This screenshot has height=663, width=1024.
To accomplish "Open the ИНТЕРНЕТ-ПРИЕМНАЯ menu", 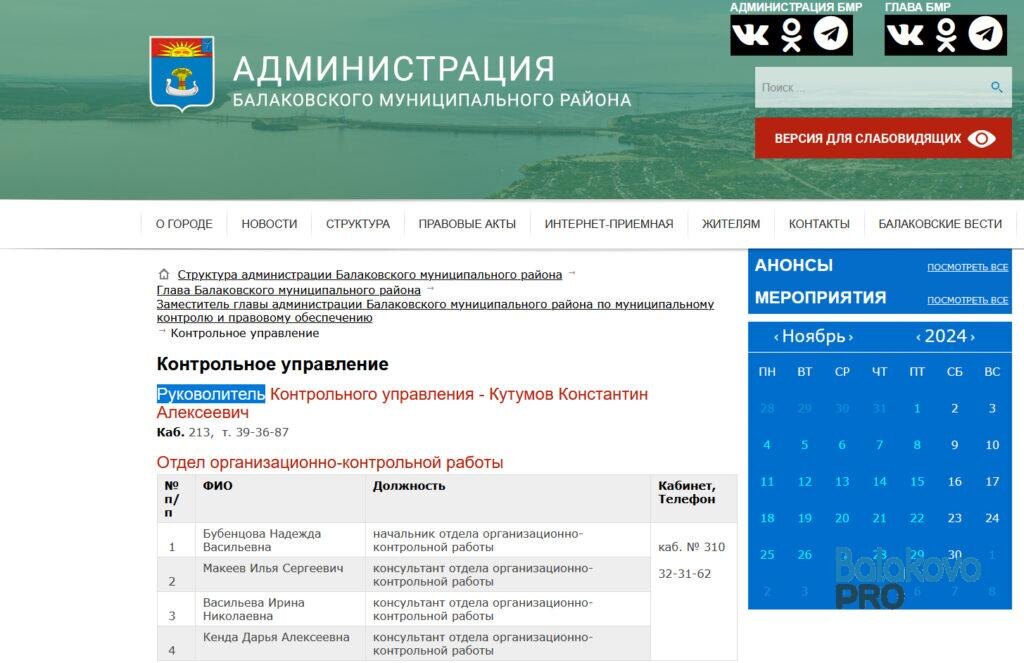I will pyautogui.click(x=609, y=224).
